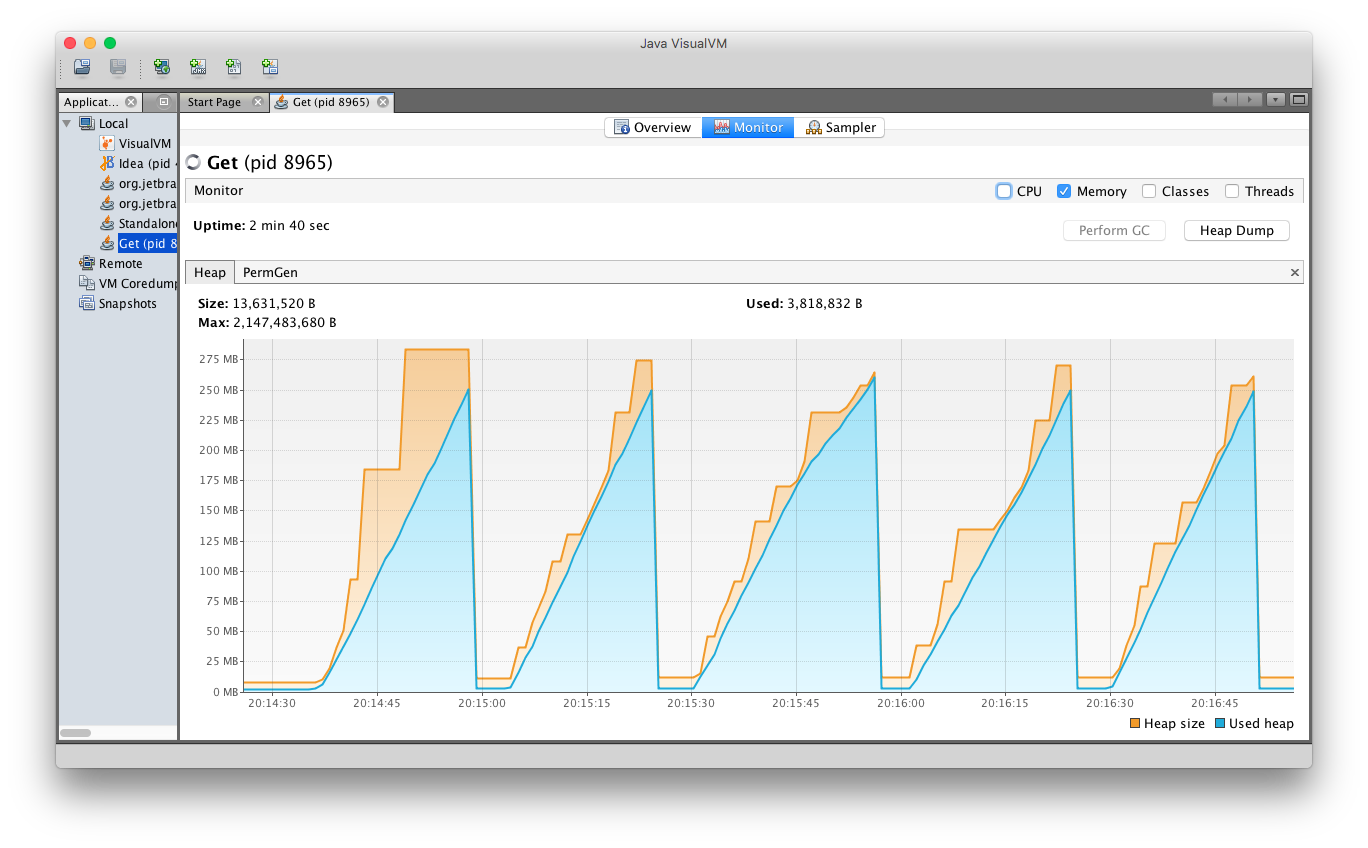Viewport: 1368px width, 848px height.
Task: Click the Load Snapshot toolbar icon
Action: (x=82, y=67)
